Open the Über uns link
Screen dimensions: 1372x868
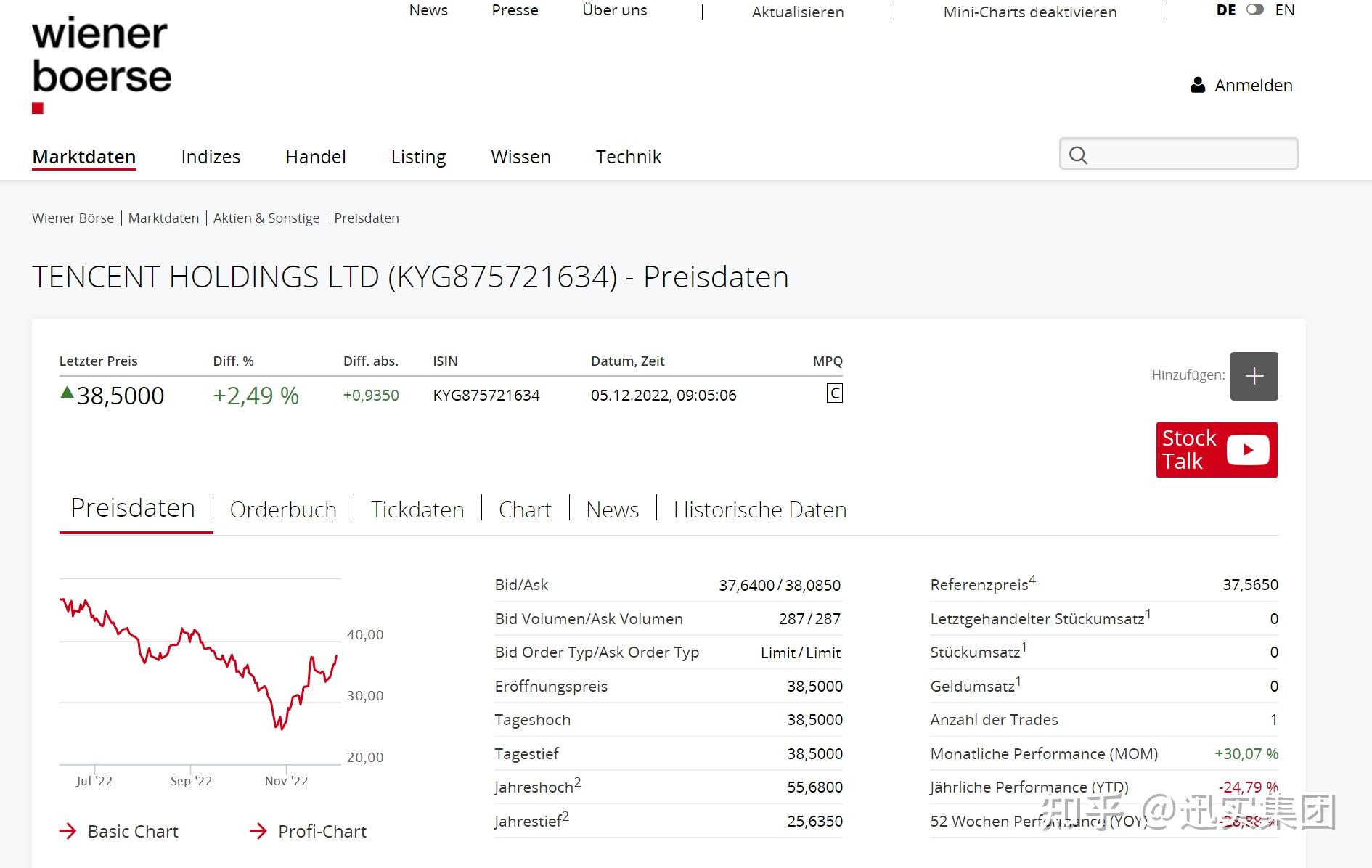click(615, 10)
